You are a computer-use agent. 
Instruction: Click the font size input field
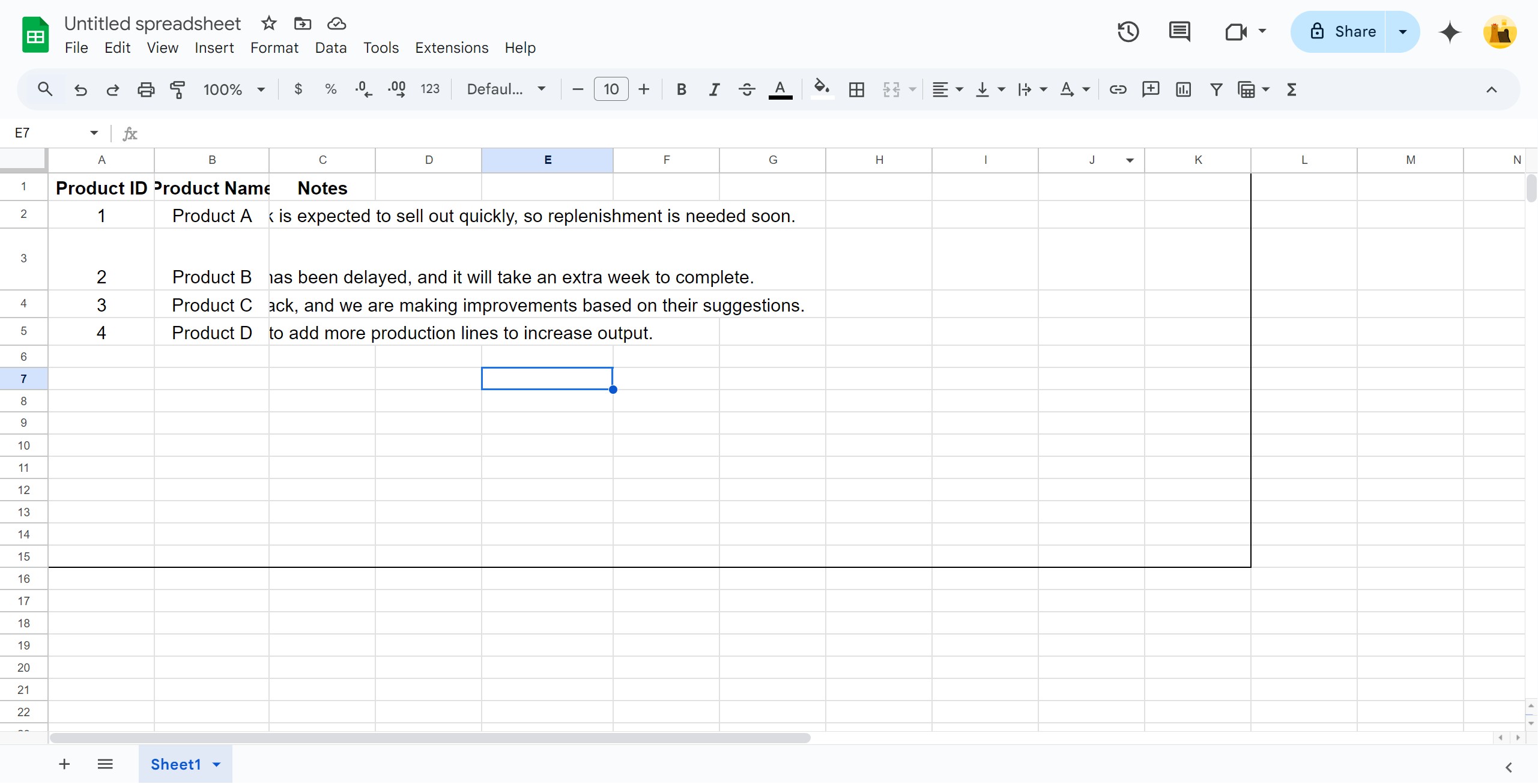point(611,89)
